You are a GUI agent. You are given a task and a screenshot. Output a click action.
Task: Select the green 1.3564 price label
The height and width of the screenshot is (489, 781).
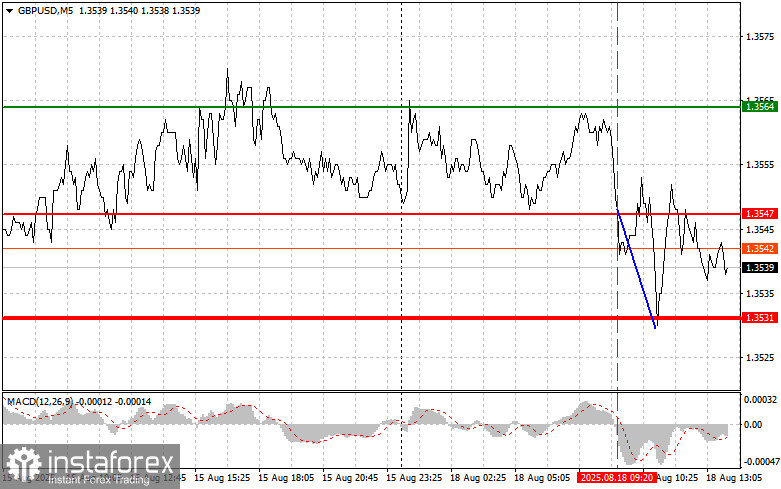pos(759,107)
